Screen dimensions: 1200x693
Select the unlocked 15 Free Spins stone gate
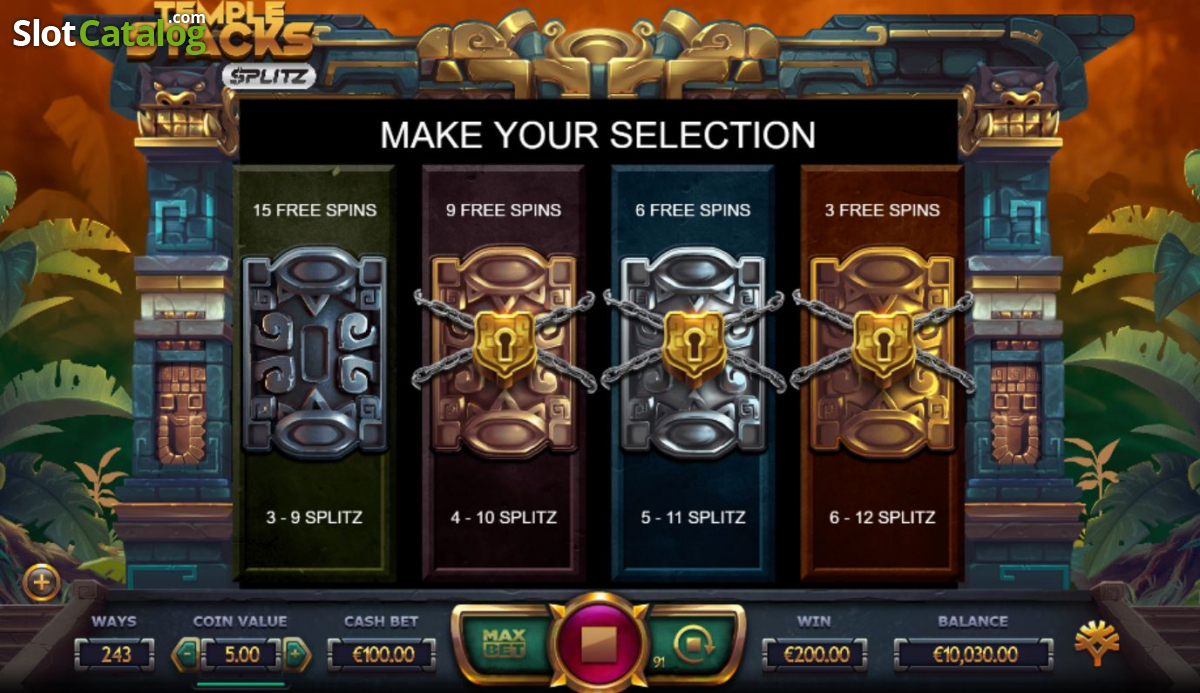(x=314, y=354)
